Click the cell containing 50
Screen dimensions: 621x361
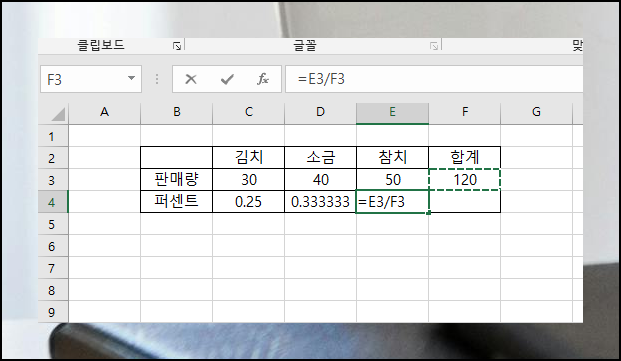point(392,180)
